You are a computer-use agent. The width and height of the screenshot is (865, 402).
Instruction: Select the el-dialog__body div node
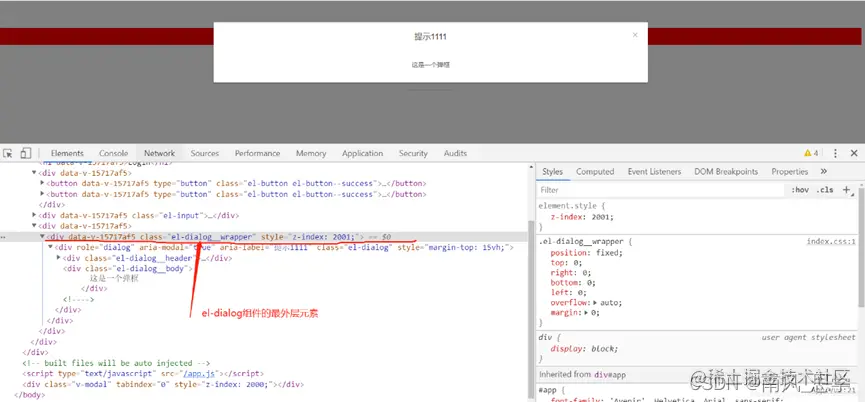coord(128,269)
